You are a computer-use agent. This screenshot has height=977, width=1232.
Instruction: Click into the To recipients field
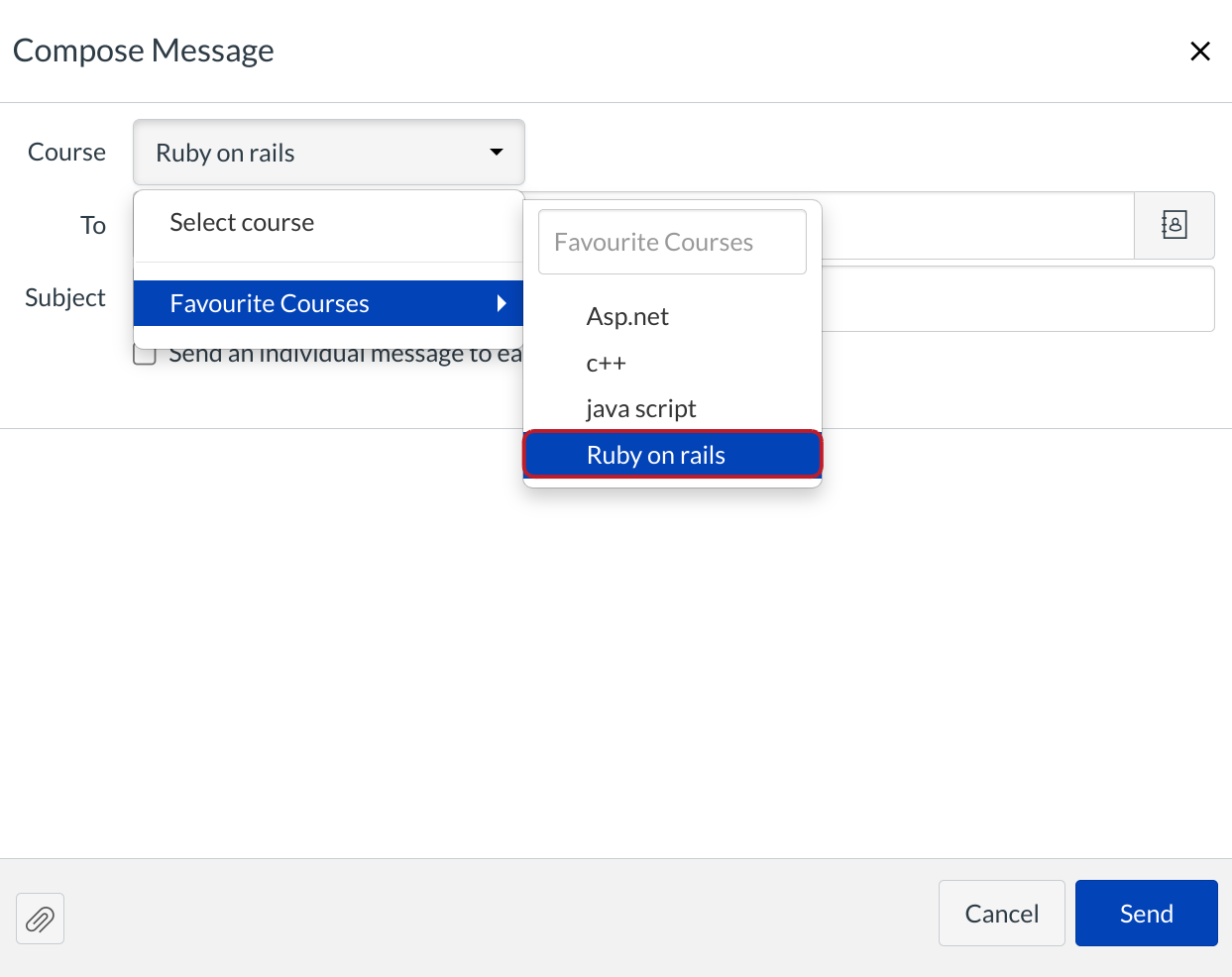pyautogui.click(x=976, y=226)
